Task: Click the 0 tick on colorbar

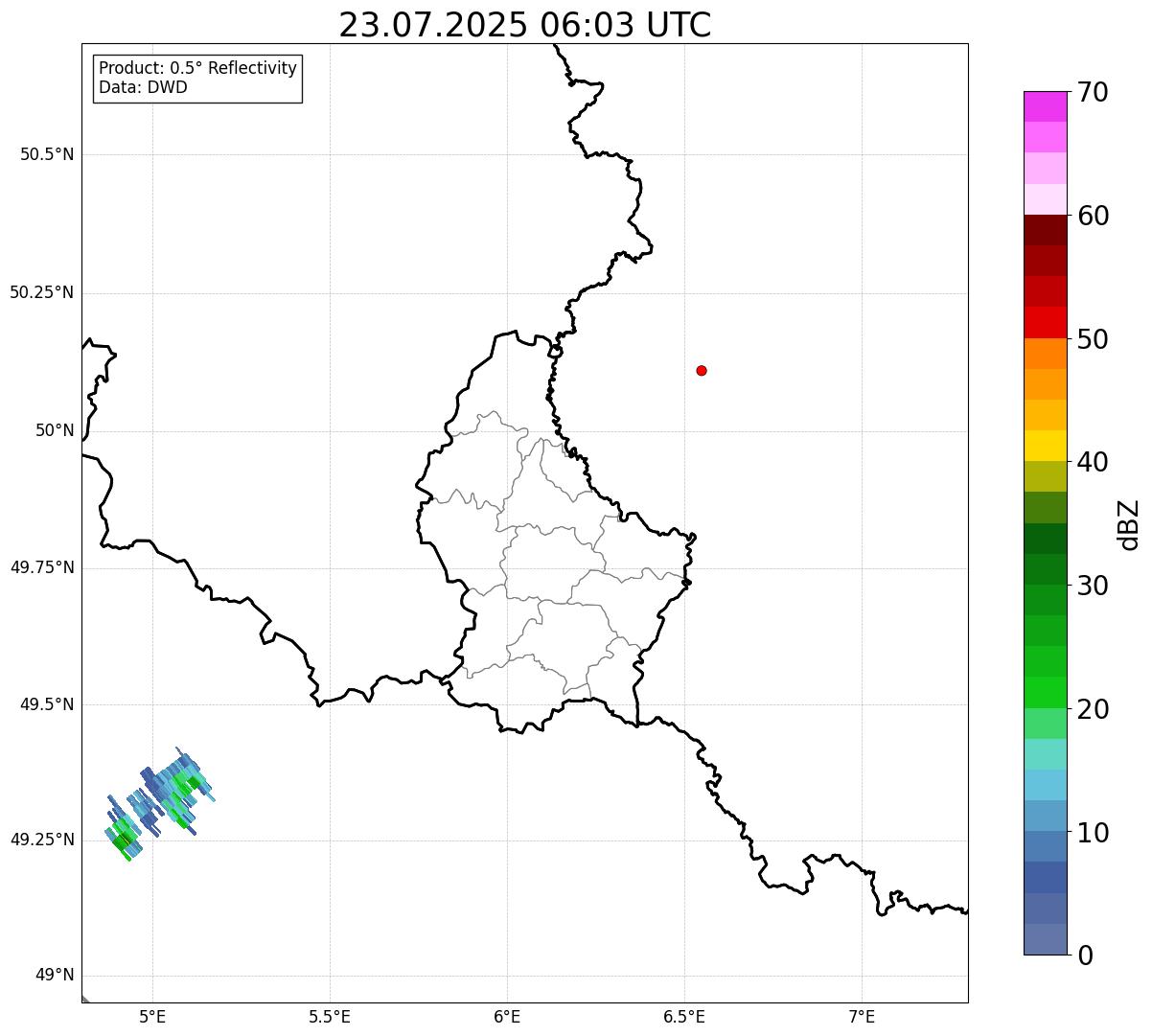Action: [1085, 955]
